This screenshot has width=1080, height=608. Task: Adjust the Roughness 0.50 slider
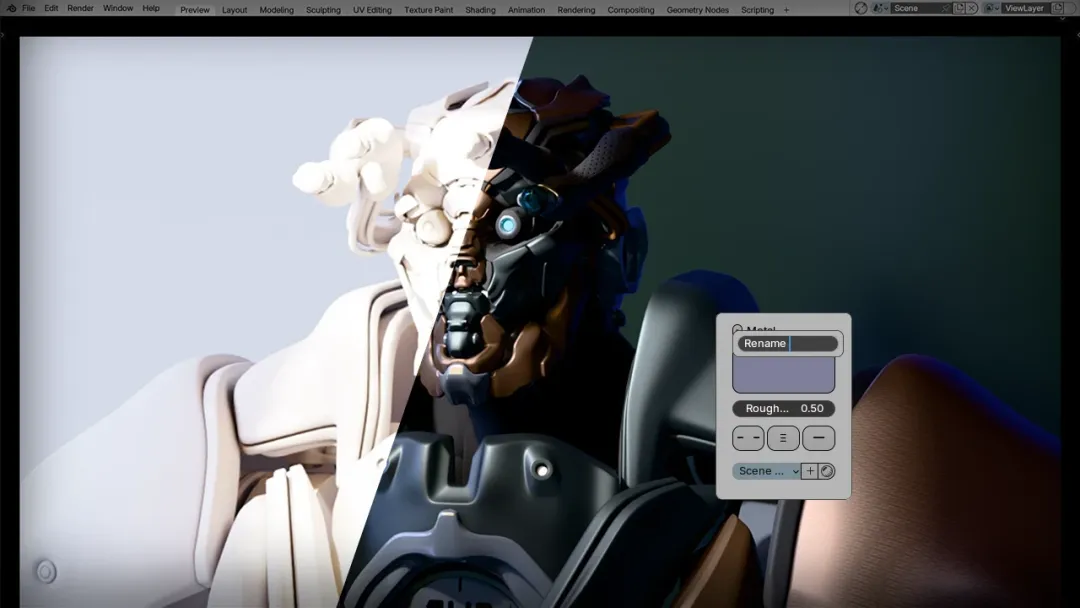(x=783, y=408)
